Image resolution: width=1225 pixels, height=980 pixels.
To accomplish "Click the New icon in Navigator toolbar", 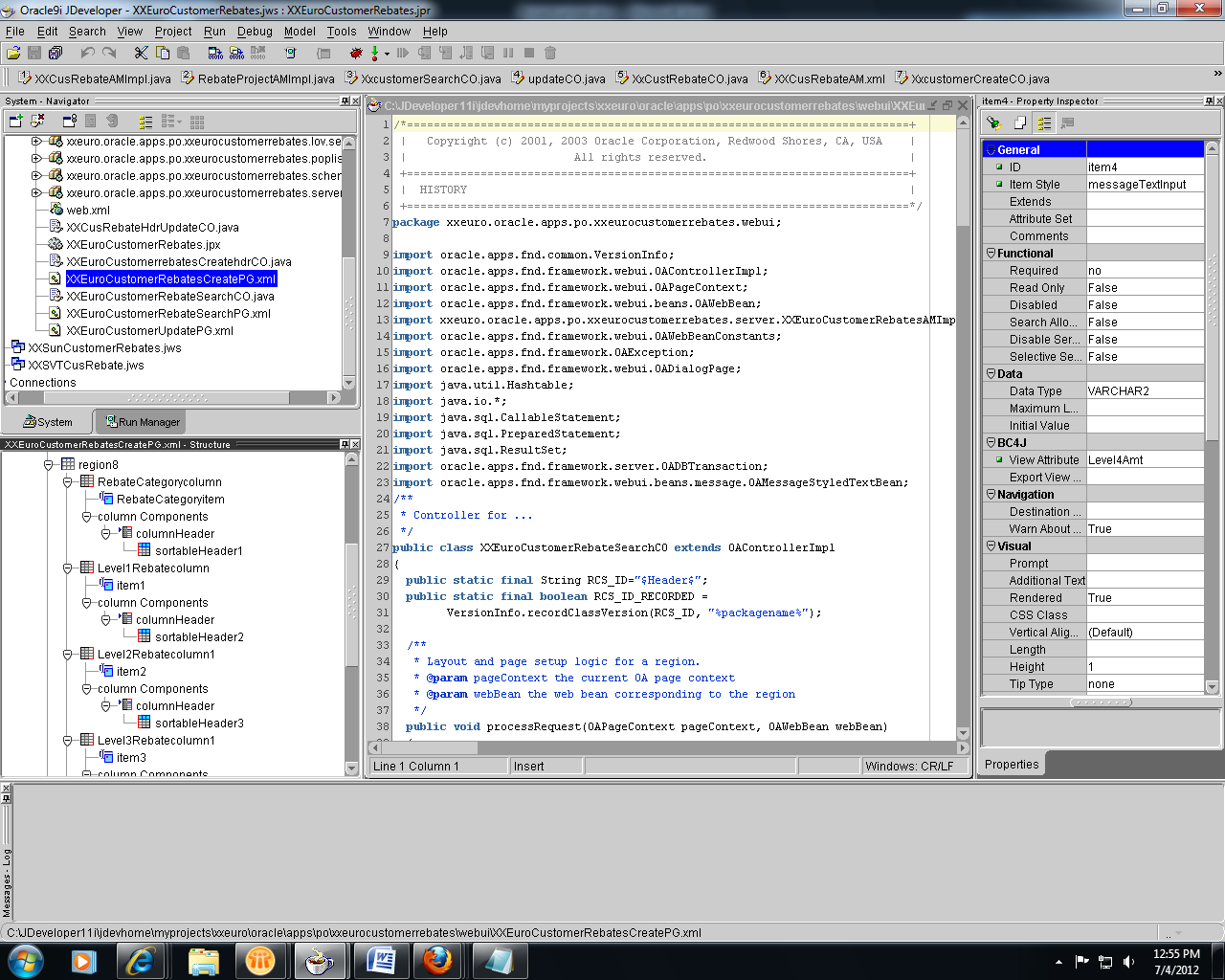I will point(15,121).
